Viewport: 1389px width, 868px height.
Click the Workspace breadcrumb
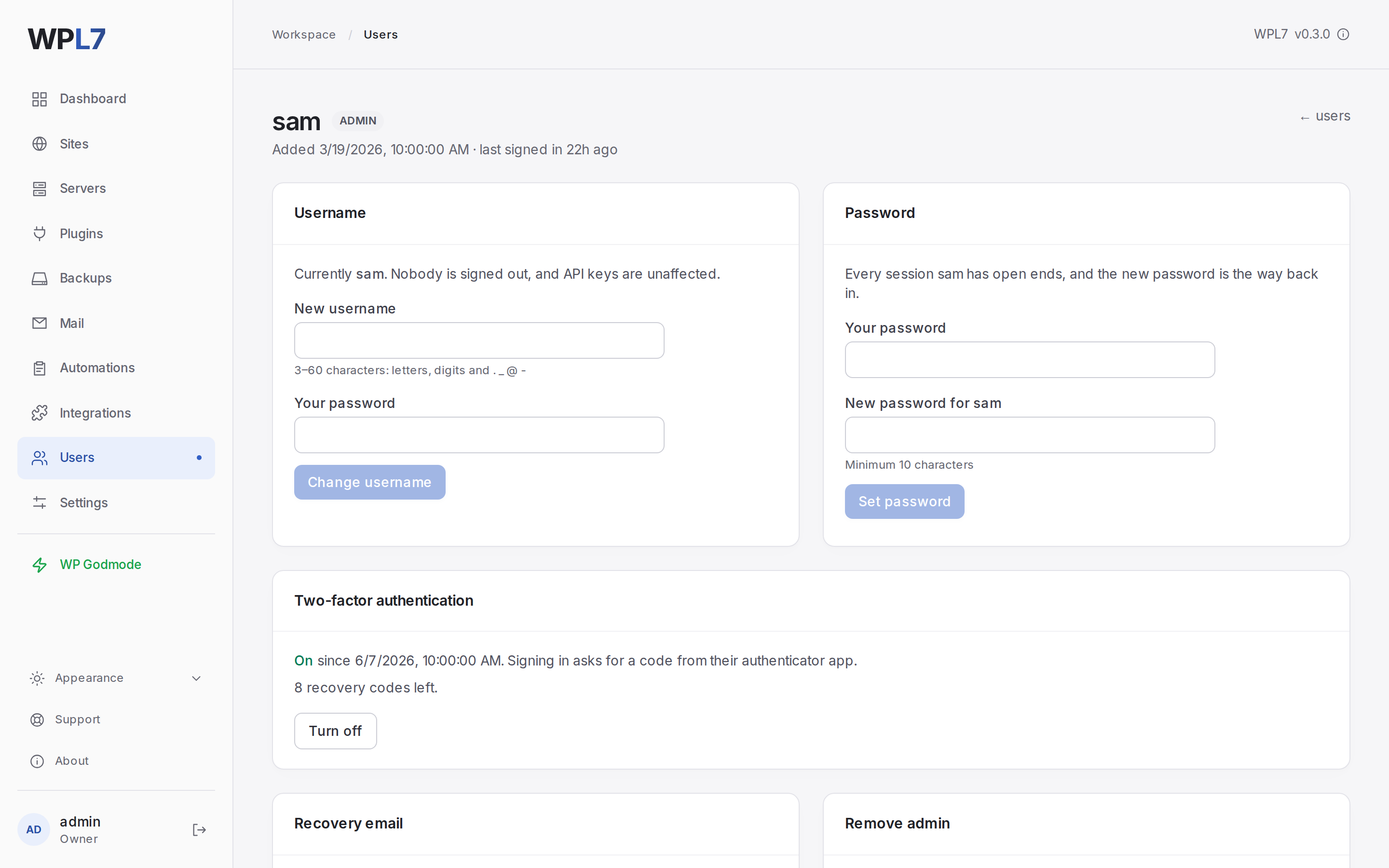tap(304, 34)
